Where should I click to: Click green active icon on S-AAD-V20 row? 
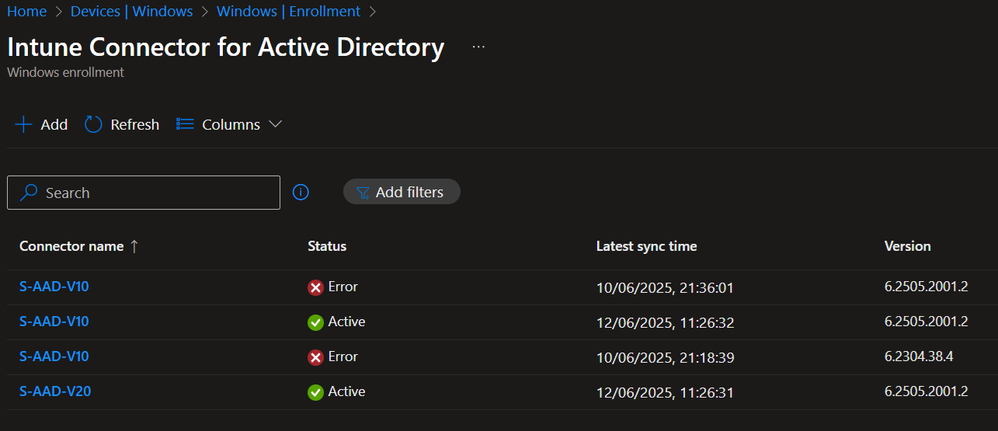(x=316, y=392)
